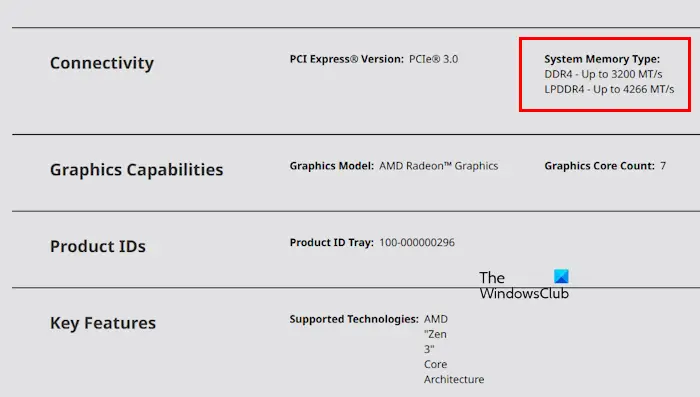Select the product ID 100-000000296

pos(417,242)
